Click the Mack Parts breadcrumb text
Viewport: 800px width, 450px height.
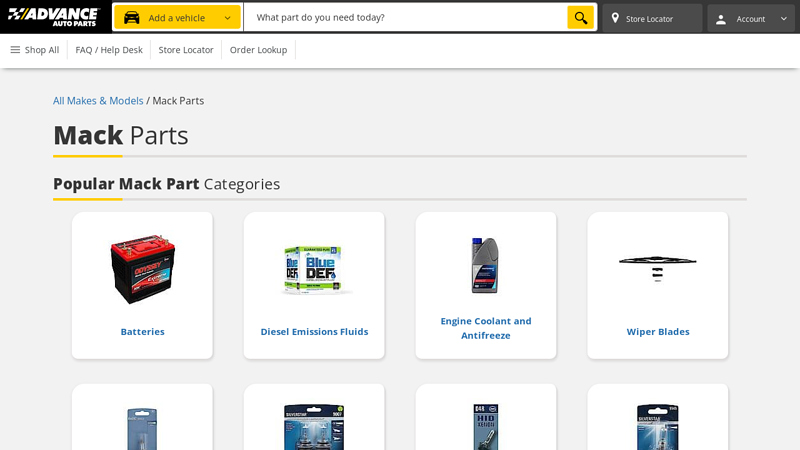click(x=178, y=101)
